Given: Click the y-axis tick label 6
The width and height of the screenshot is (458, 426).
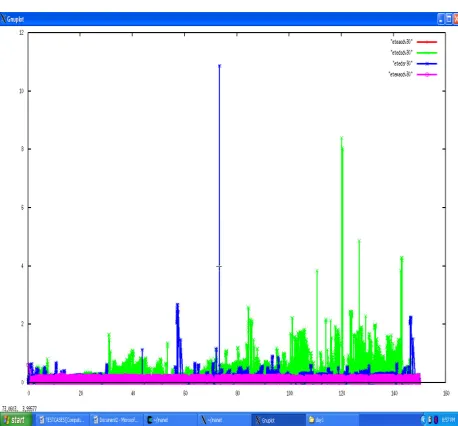Looking at the screenshot, I should pos(22,207).
